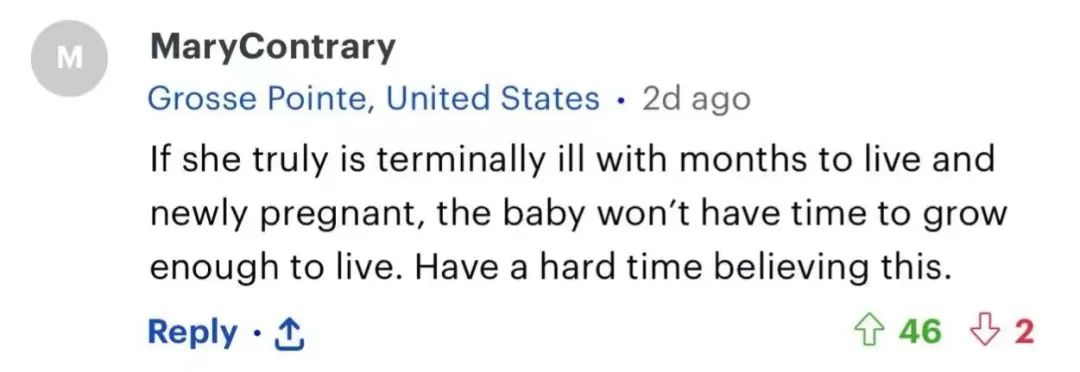Click the upvote count 46
The width and height of the screenshot is (1080, 372).
pyautogui.click(x=922, y=332)
